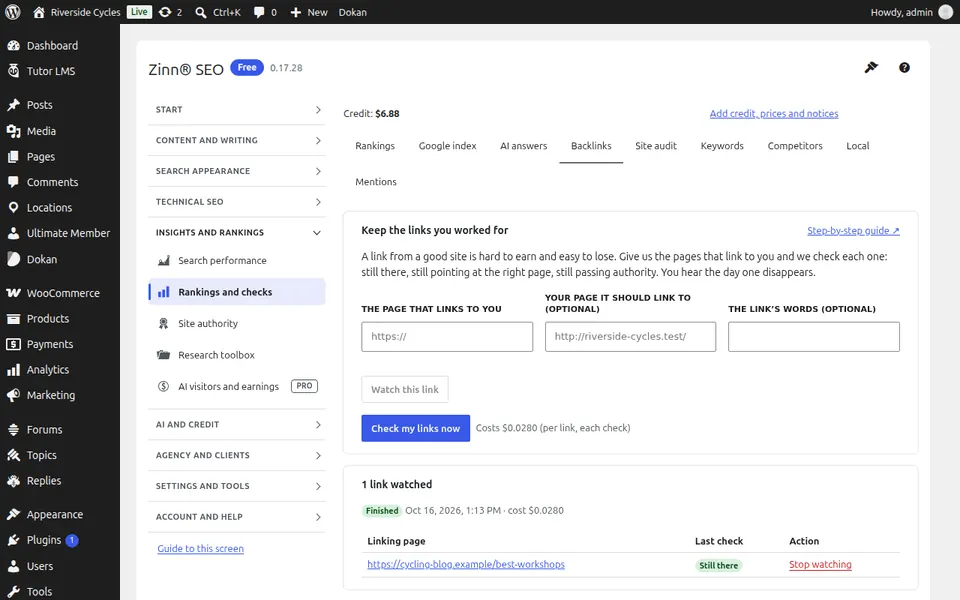The height and width of the screenshot is (600, 960).
Task: Click the WordPress logo in the admin bar
Action: coord(13,12)
